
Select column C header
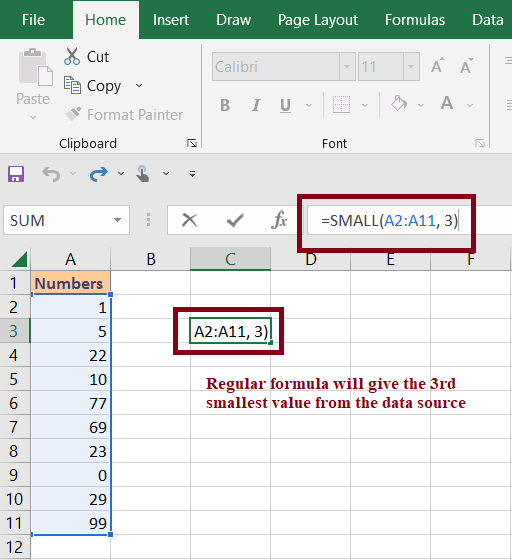(x=230, y=259)
